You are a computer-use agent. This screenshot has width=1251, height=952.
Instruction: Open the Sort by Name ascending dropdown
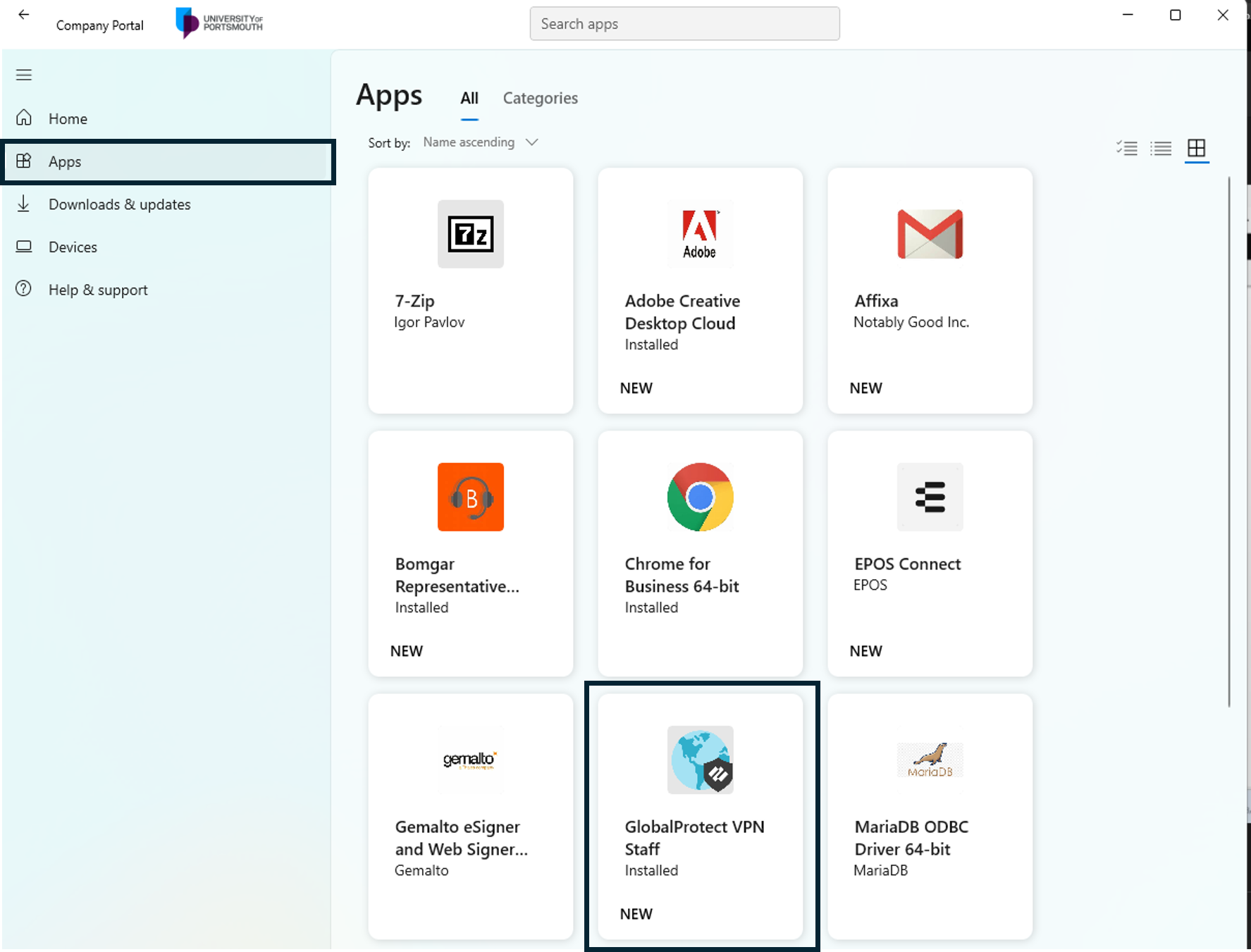coord(481,142)
